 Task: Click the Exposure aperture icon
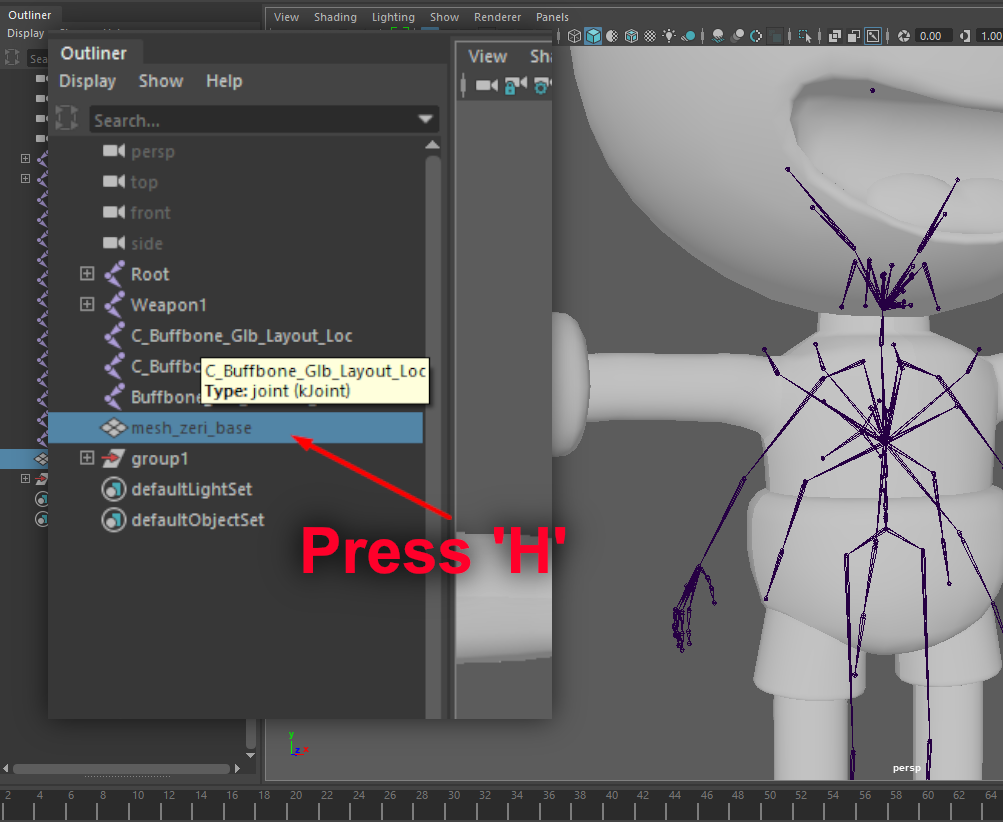click(x=904, y=36)
